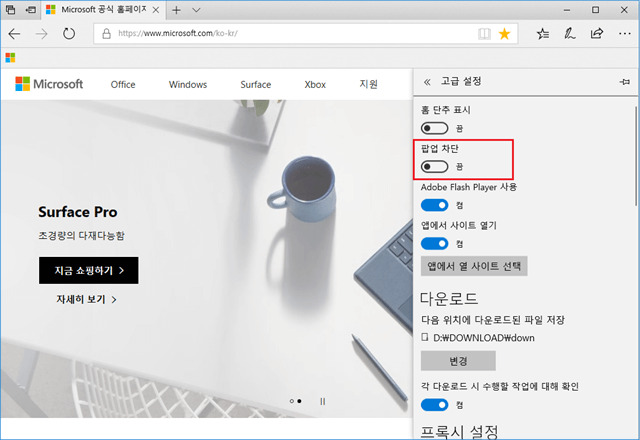The image size is (640, 440).
Task: Open the Settings and more ellipsis menu
Action: click(624, 34)
